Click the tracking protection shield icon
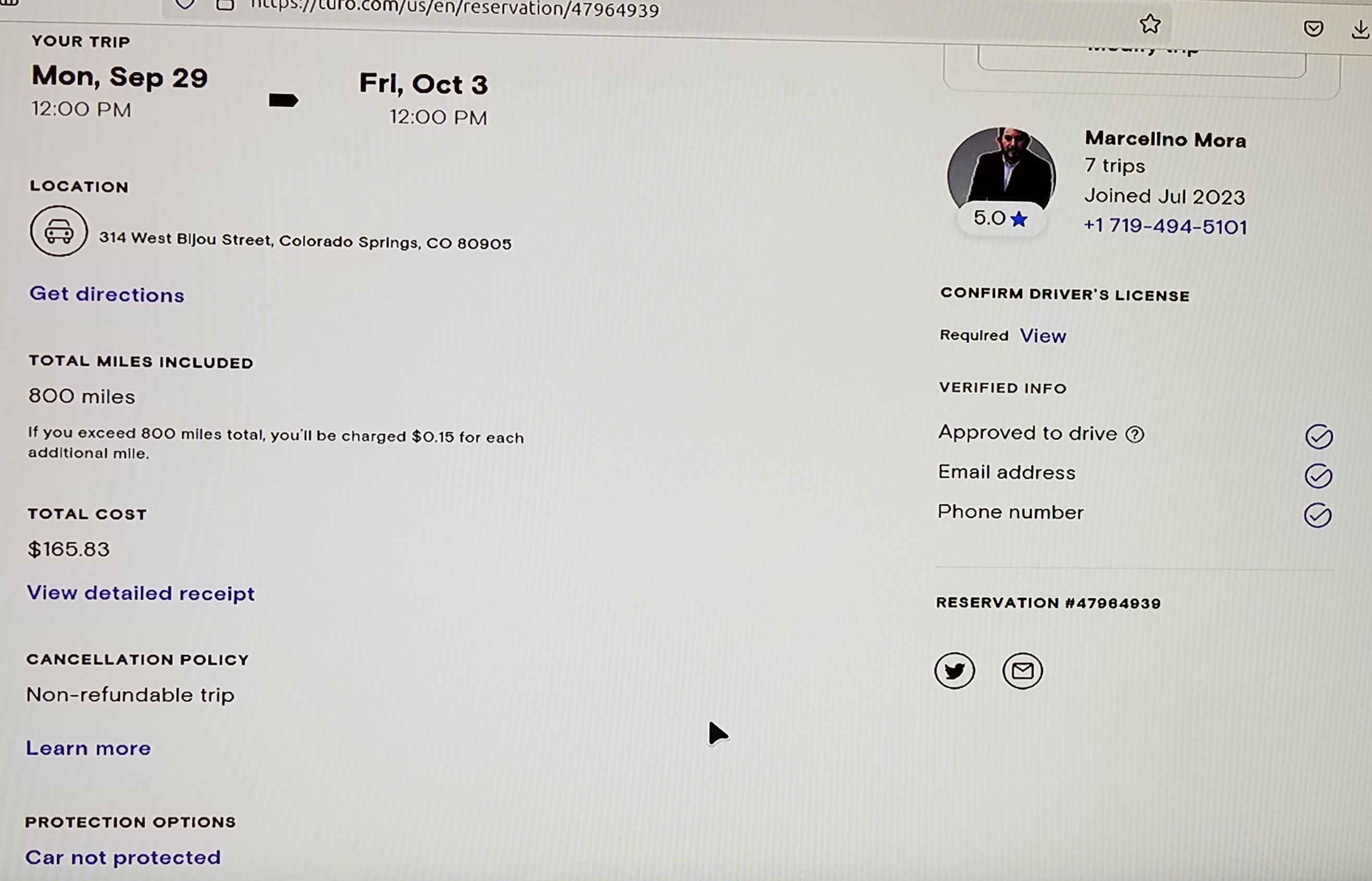 click(184, 5)
